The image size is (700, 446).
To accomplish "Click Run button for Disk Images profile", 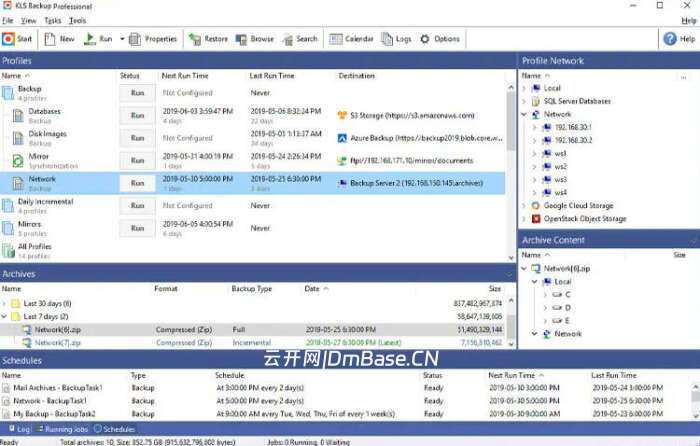I will pos(138,138).
